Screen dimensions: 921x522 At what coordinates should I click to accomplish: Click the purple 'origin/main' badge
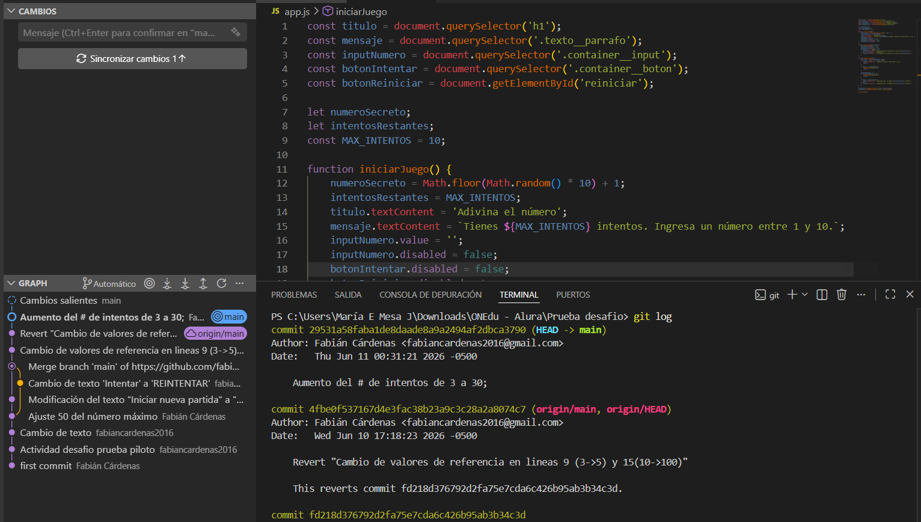[x=216, y=334]
